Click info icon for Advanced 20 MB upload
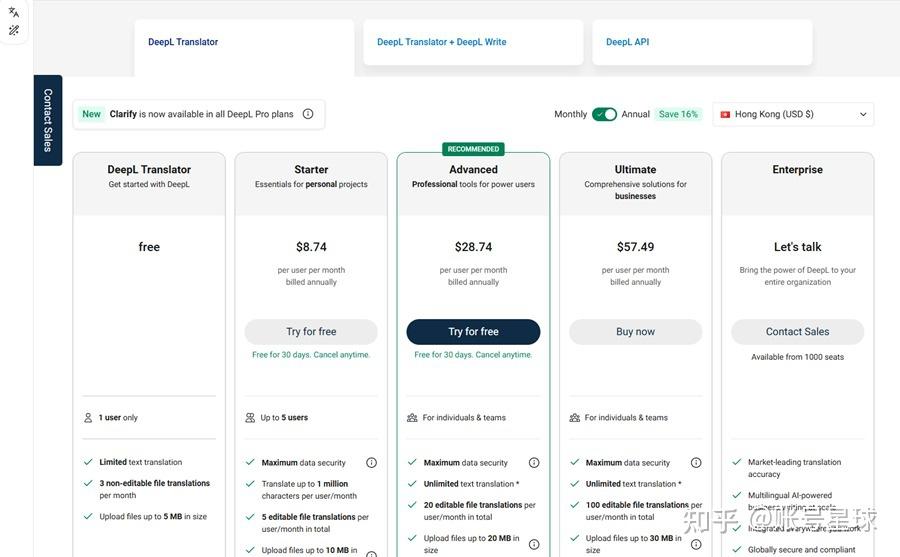This screenshot has height=557, width=900. pos(534,544)
